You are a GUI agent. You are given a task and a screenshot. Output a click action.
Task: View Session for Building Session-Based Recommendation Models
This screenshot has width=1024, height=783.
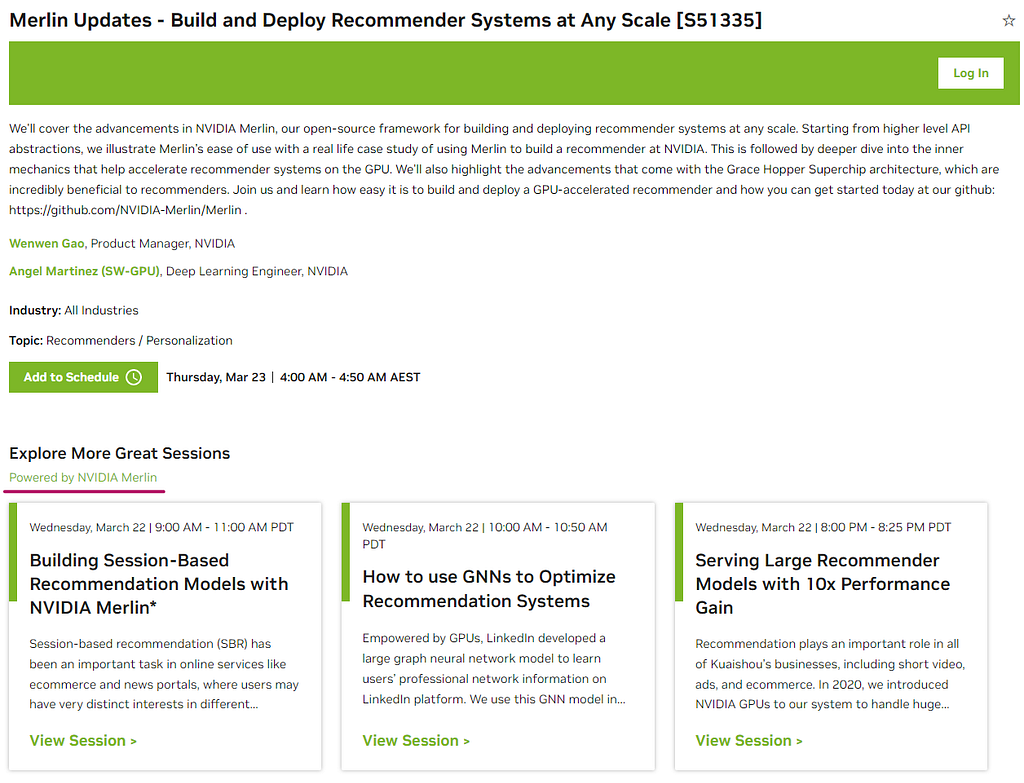coord(83,741)
